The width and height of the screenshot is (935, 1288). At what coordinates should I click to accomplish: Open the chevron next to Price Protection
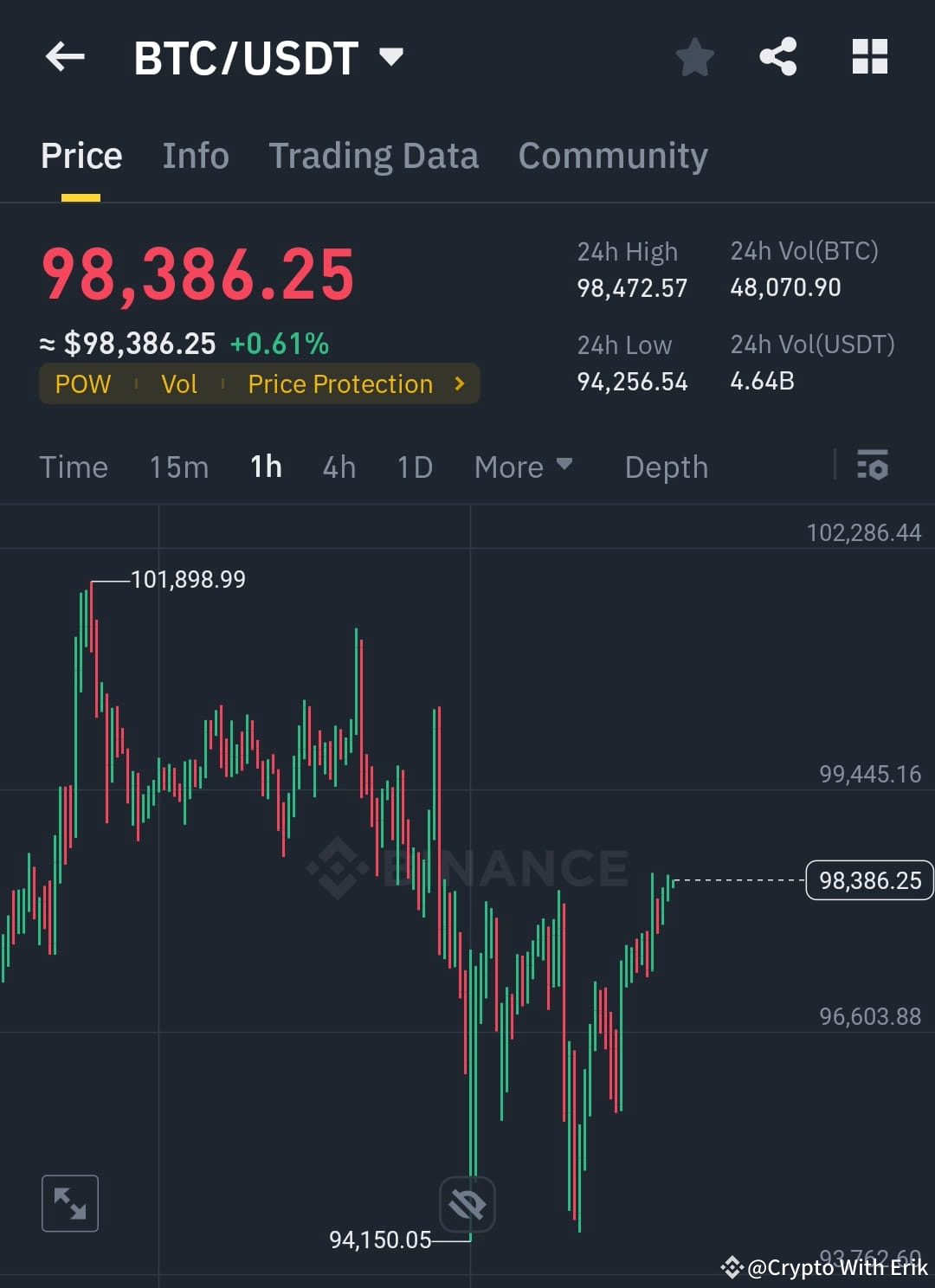[460, 383]
